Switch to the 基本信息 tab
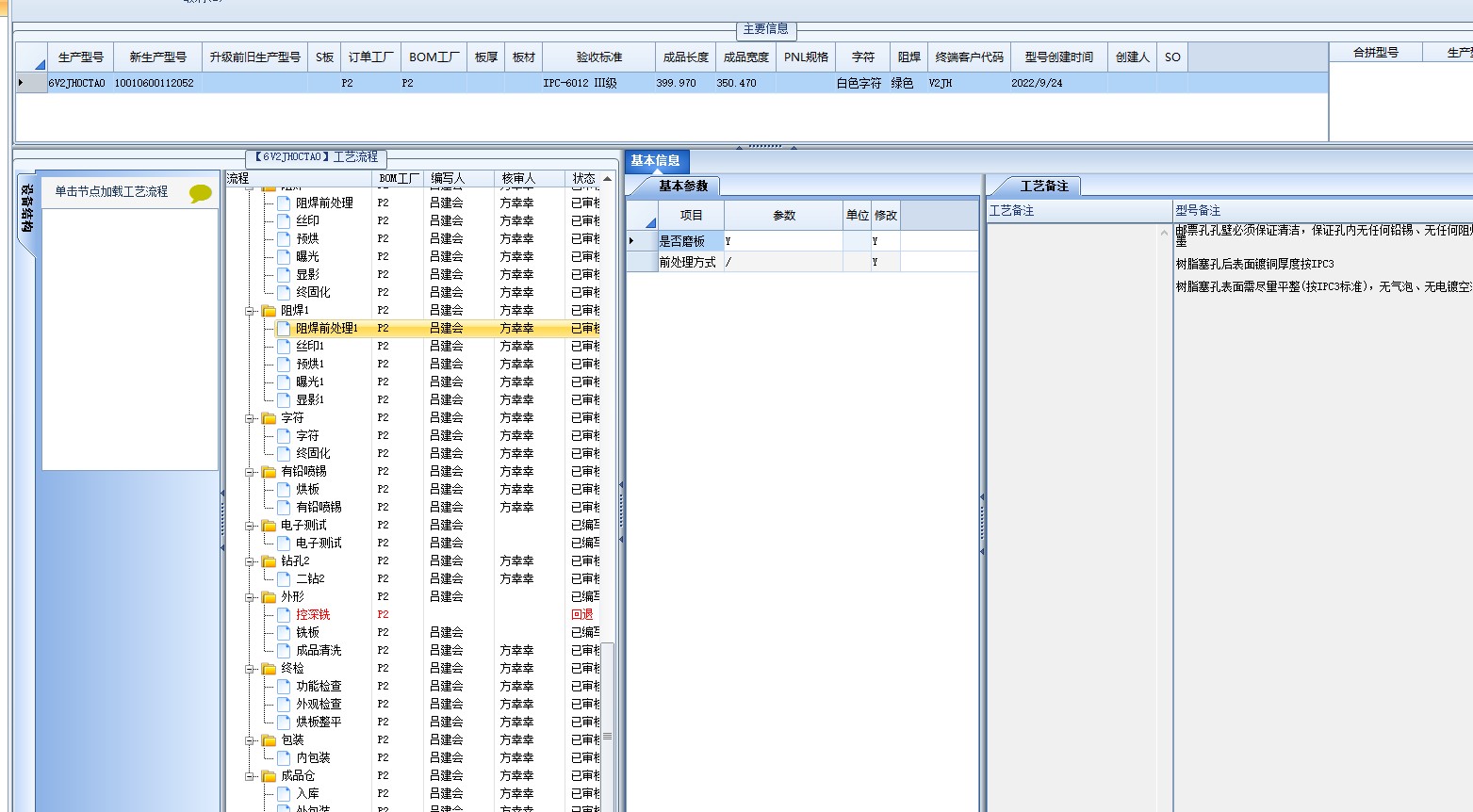 pyautogui.click(x=656, y=161)
